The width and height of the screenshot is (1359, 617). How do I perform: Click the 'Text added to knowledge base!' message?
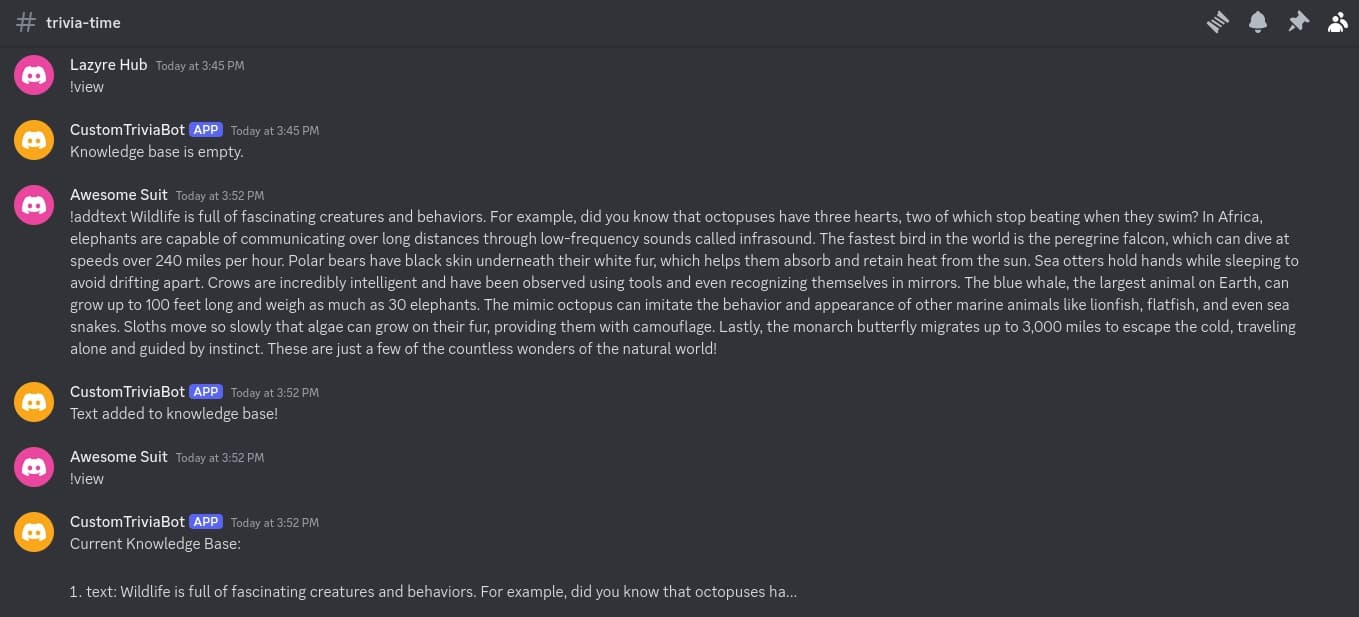pos(173,413)
